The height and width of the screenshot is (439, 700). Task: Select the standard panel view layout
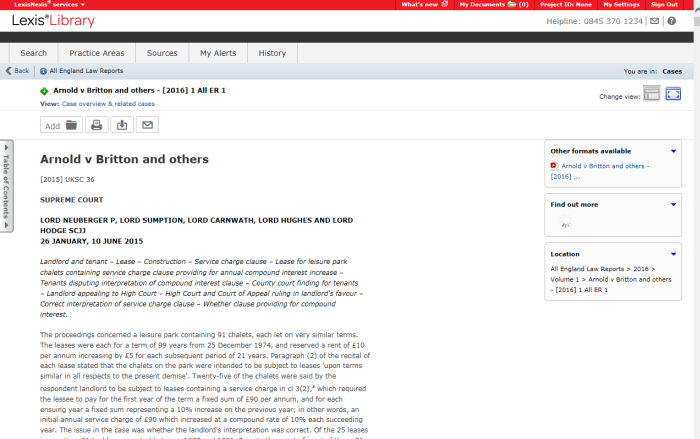tap(652, 94)
